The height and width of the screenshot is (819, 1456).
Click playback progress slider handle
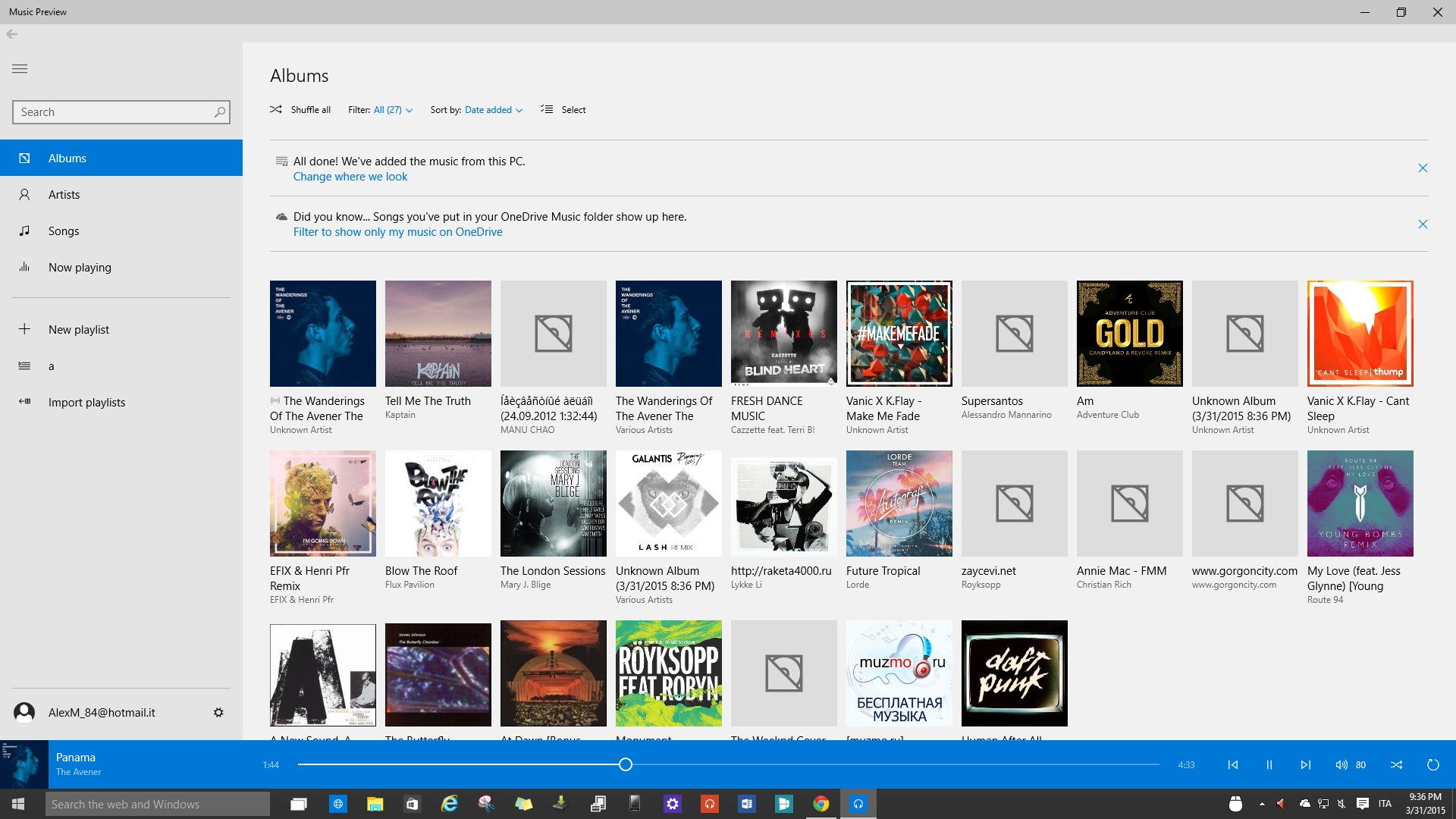point(626,764)
